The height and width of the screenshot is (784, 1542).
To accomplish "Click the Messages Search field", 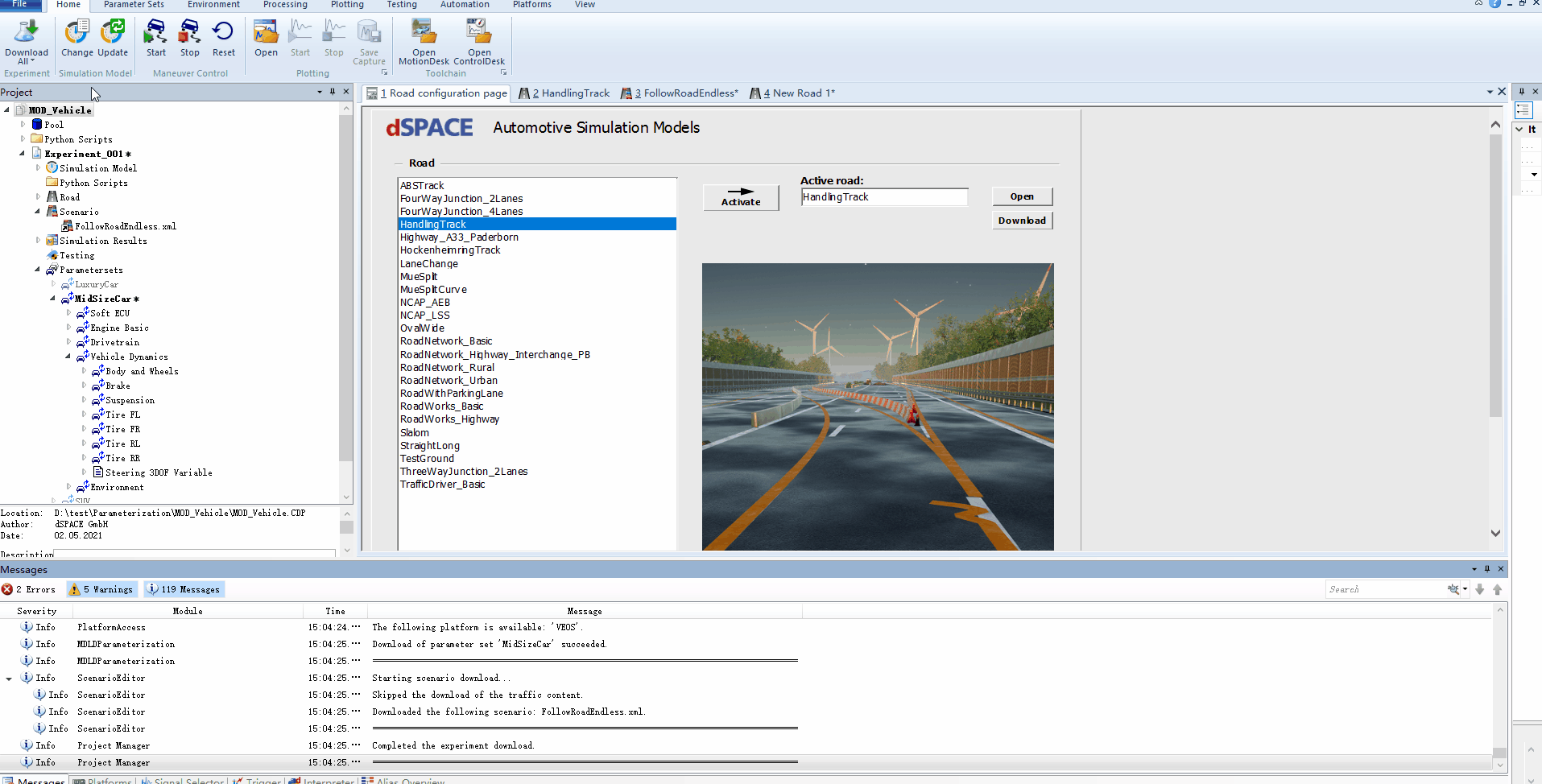I will (x=1385, y=589).
